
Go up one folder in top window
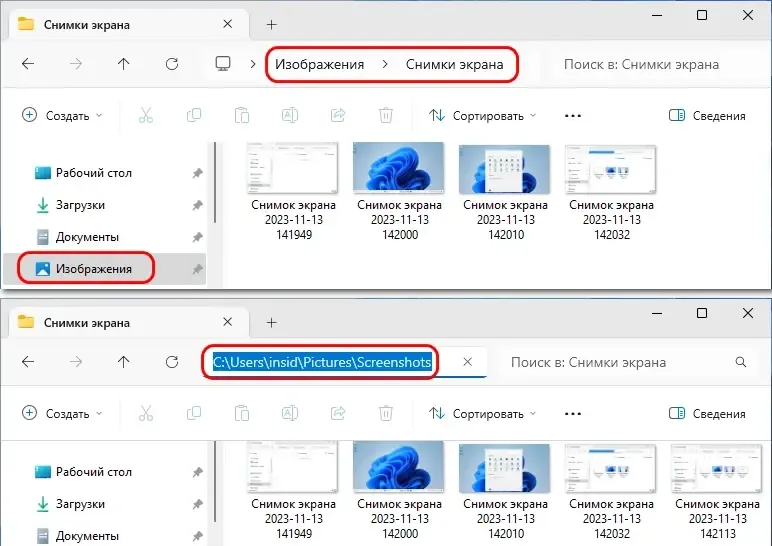click(124, 64)
